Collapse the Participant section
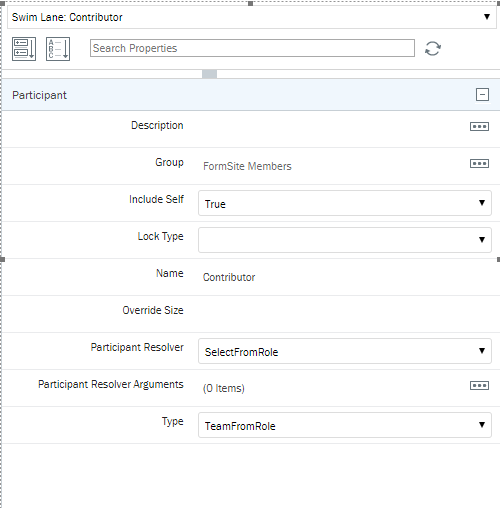The height and width of the screenshot is (510, 500). pos(482,95)
